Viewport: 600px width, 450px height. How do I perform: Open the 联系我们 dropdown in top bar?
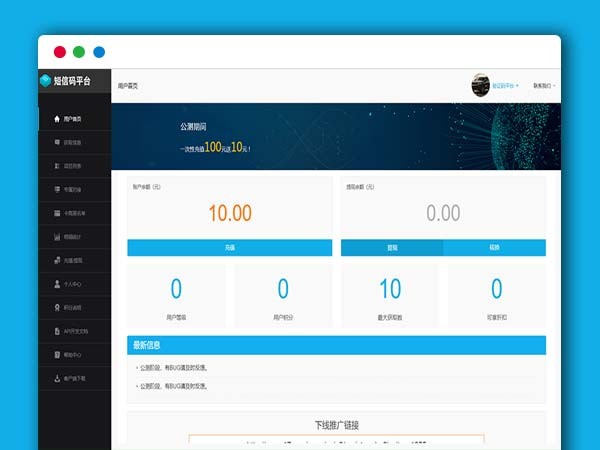[x=544, y=86]
